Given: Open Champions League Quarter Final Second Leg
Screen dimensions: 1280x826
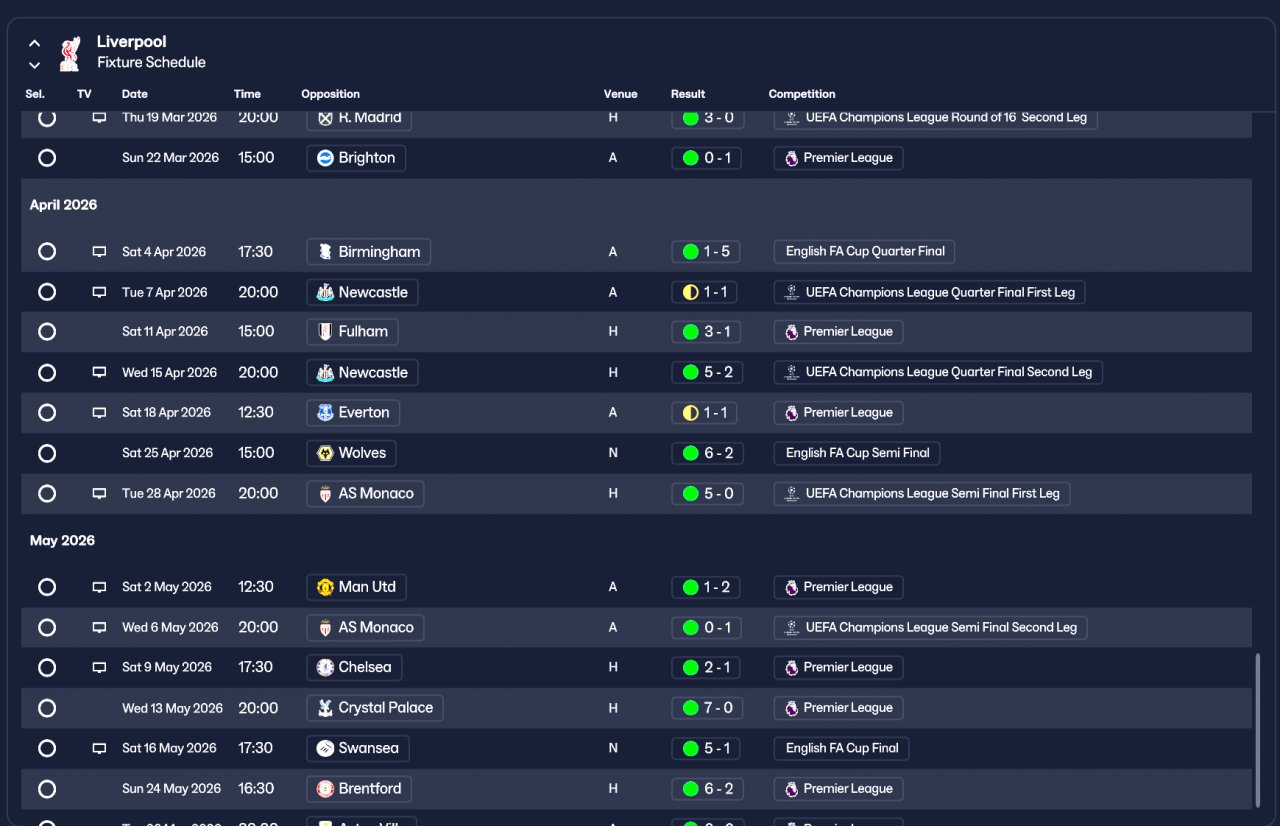Looking at the screenshot, I should [x=938, y=372].
